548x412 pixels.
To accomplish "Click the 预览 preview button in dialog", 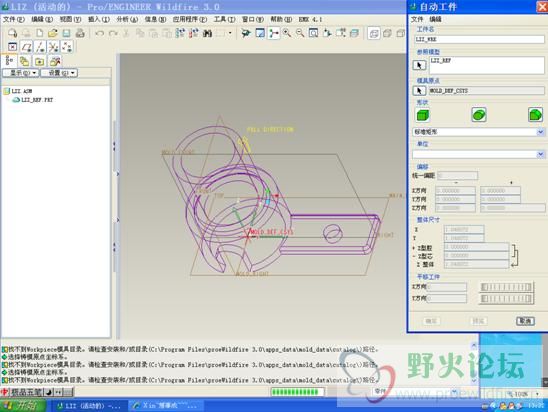I will click(478, 321).
